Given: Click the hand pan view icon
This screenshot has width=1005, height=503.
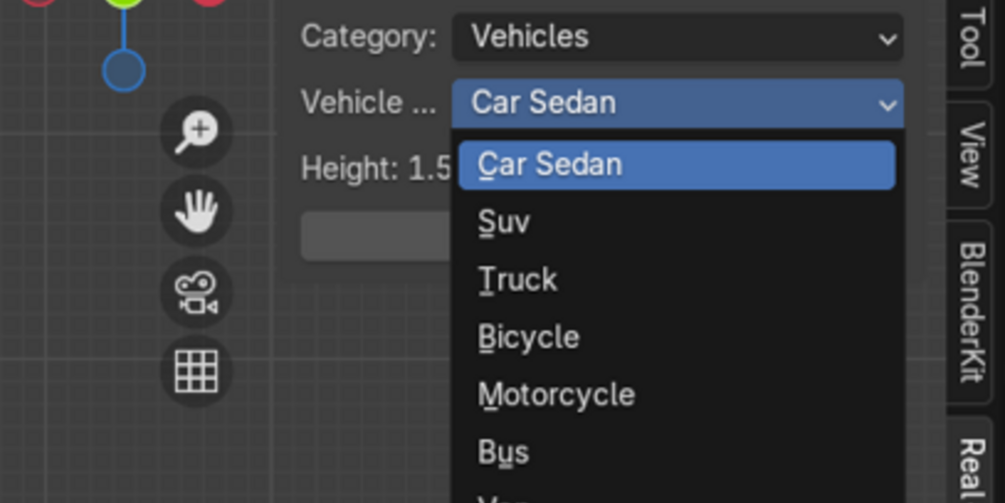Looking at the screenshot, I should (196, 212).
